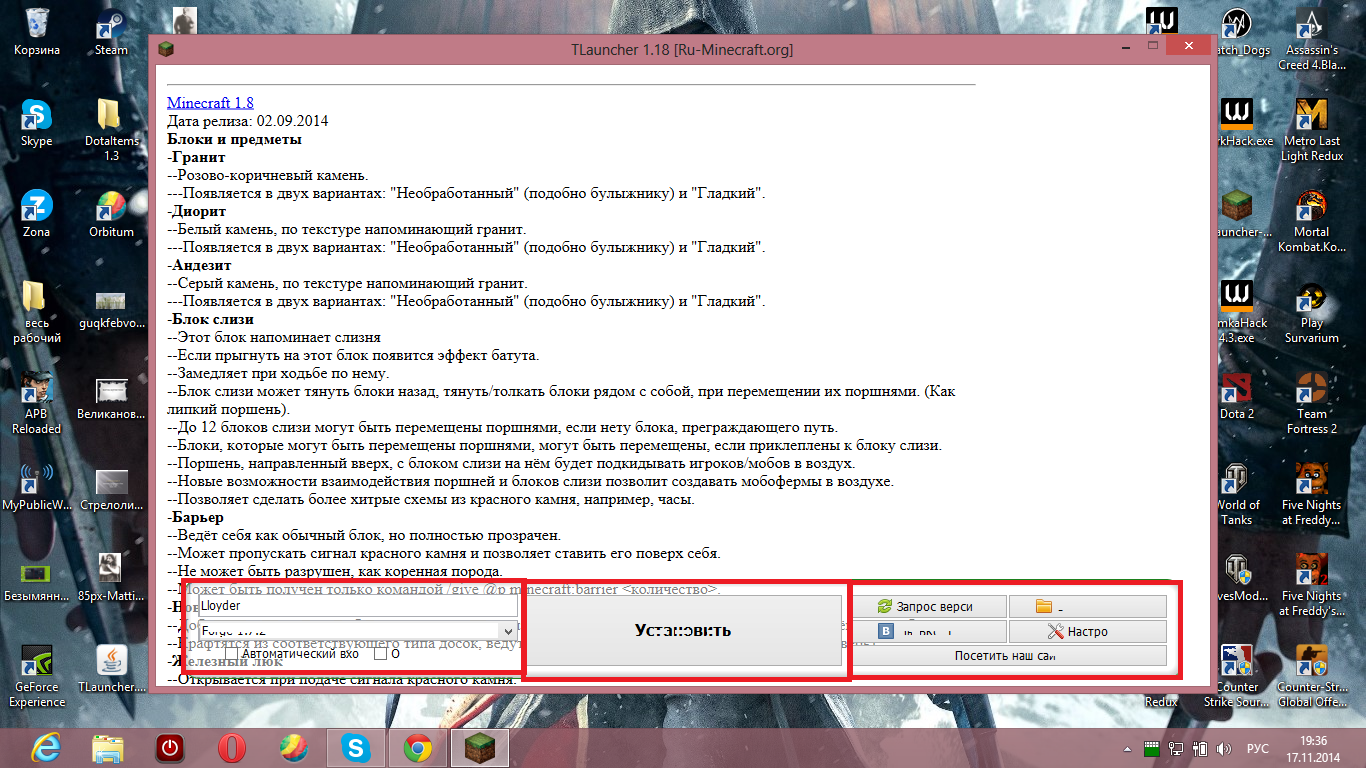This screenshot has width=1366, height=768.
Task: Select the Play Survarium shortcut
Action: [x=1312, y=312]
